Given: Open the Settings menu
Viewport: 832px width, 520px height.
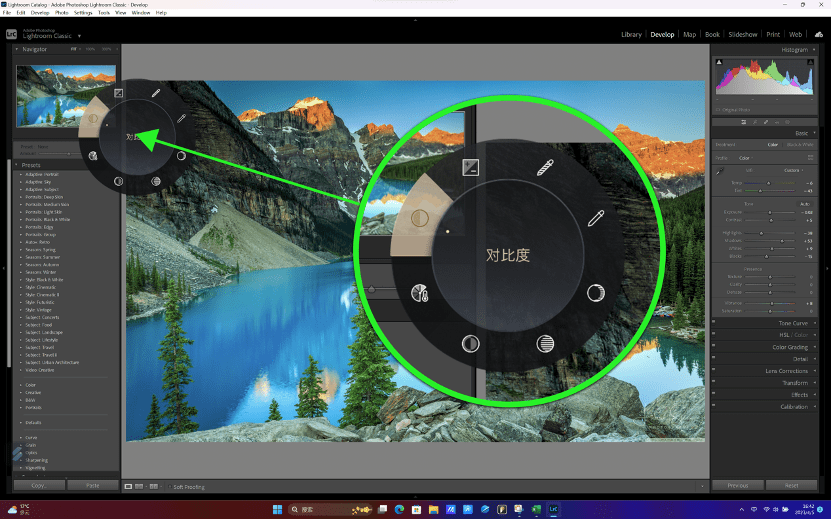Looking at the screenshot, I should coord(83,13).
